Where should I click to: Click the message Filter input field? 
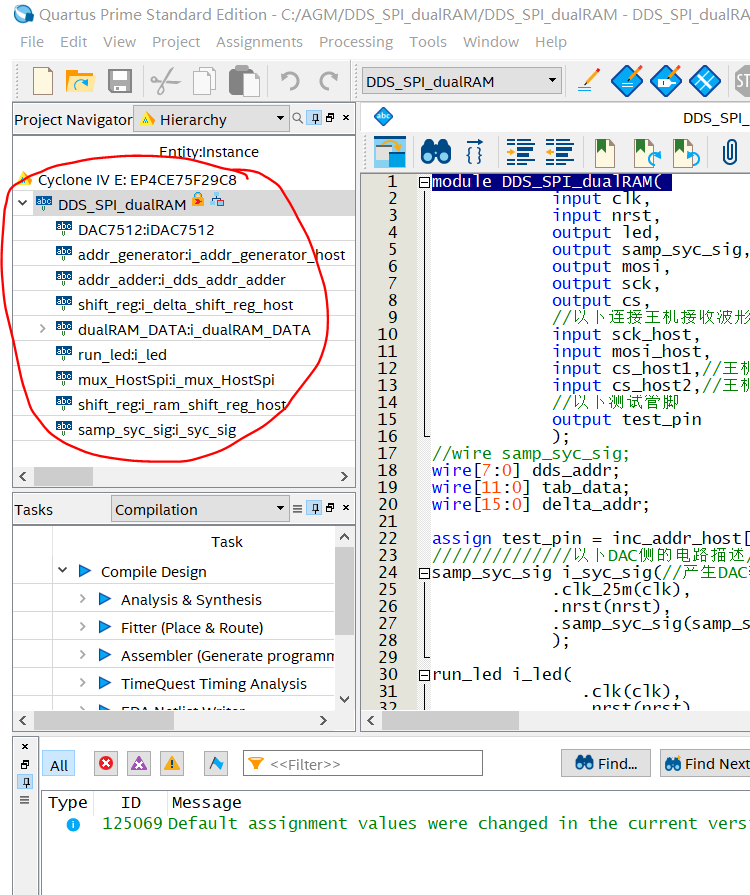[x=363, y=764]
